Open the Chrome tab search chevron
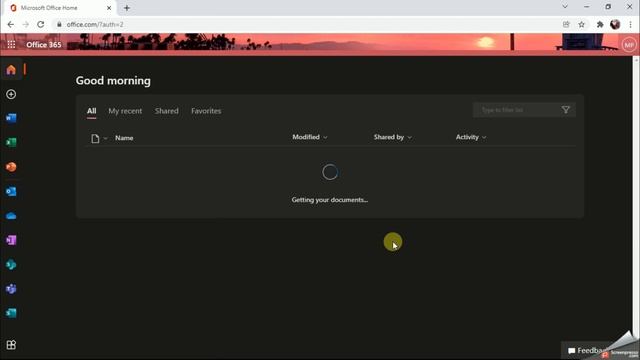 tap(565, 7)
